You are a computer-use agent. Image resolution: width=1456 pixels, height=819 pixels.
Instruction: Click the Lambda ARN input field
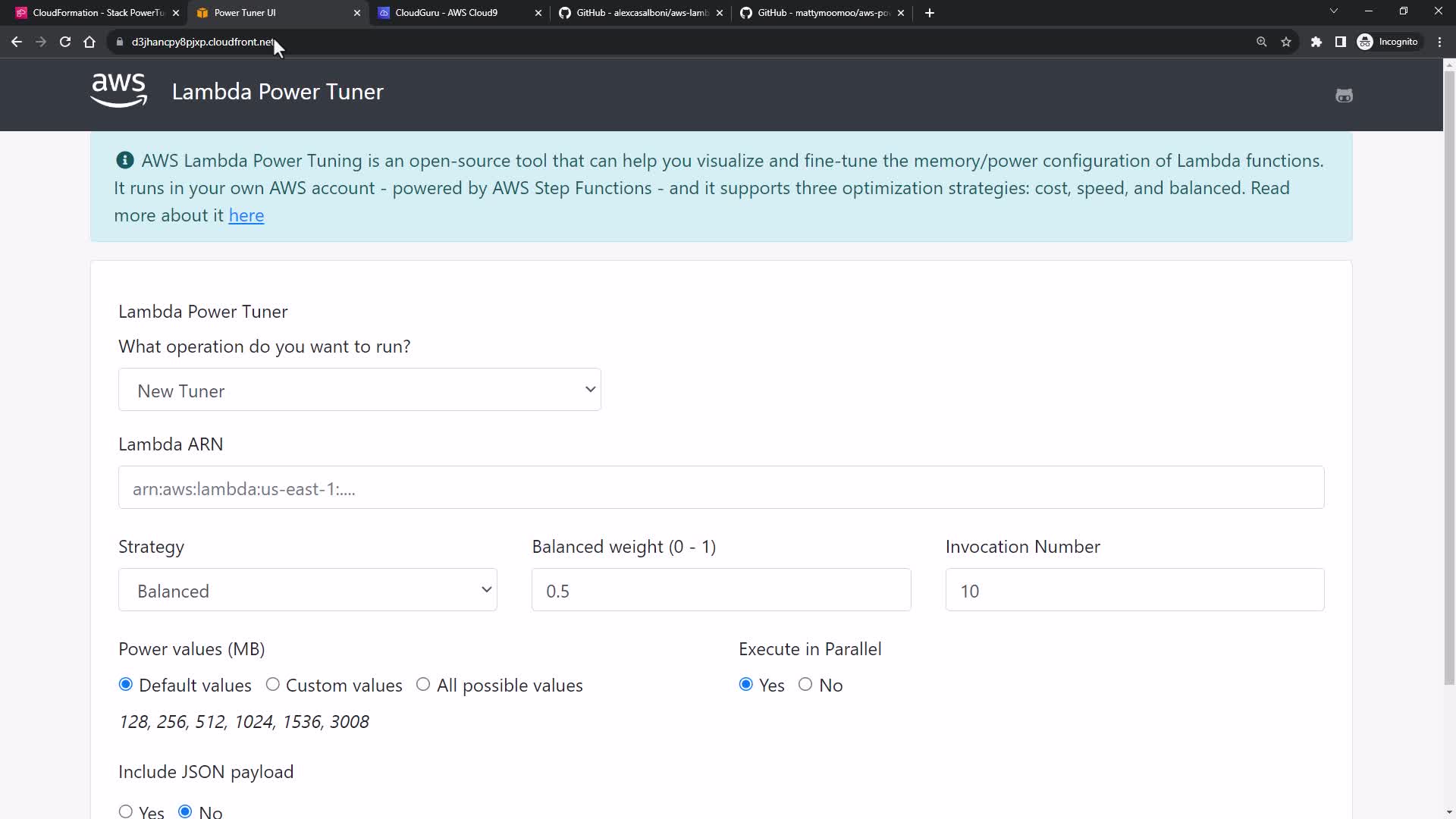click(x=720, y=488)
